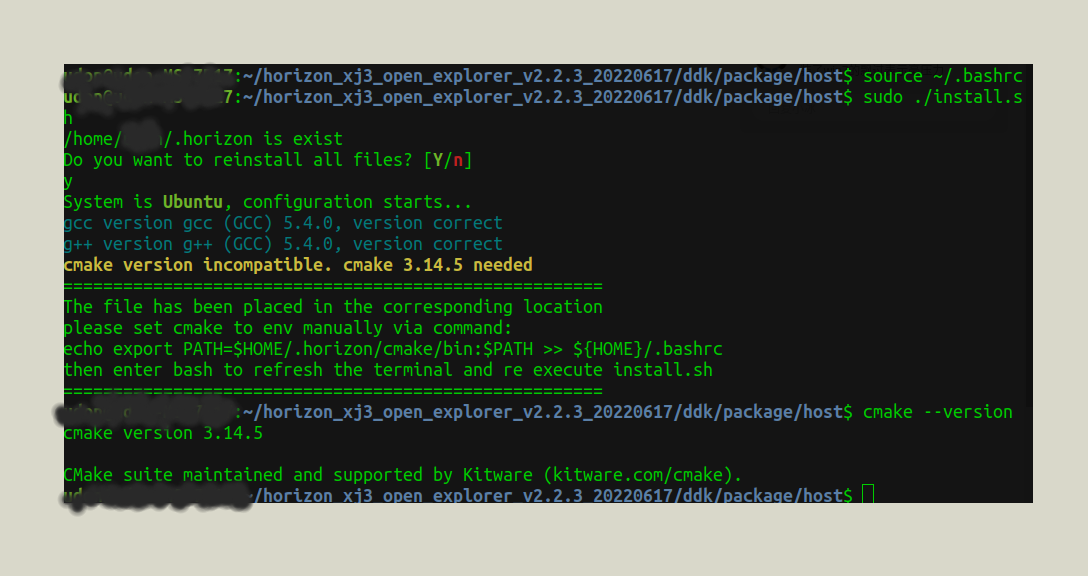
Task: Click the upper equals-sign separator line
Action: [332, 286]
